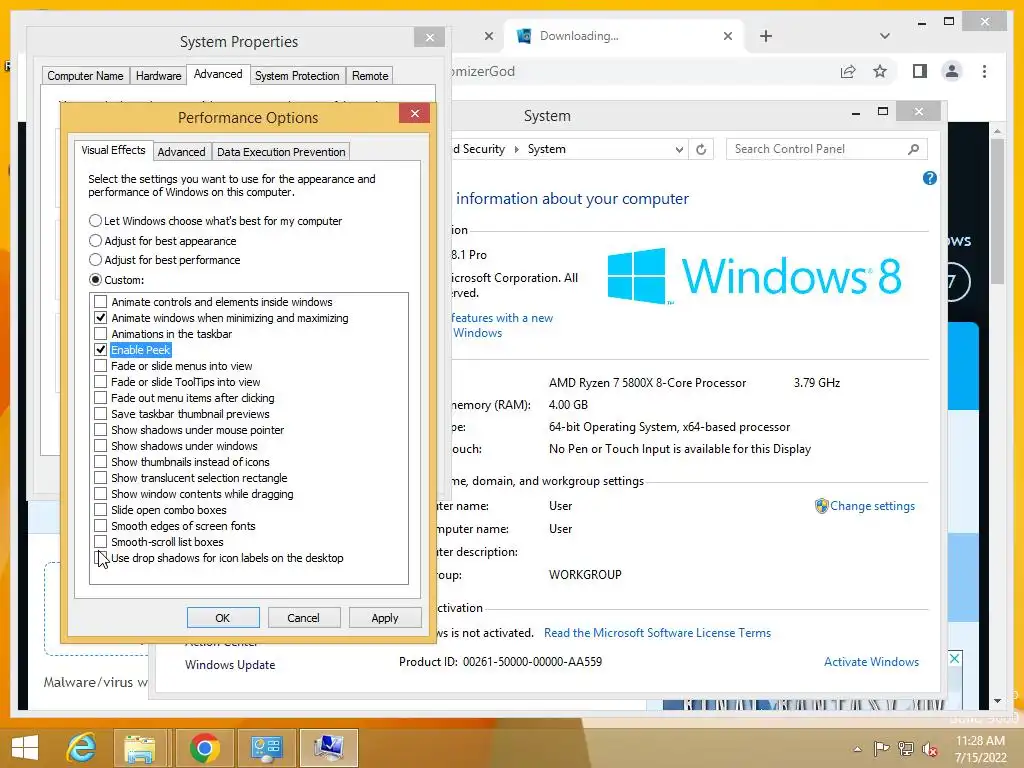Open Chrome tab search chevron

(884, 36)
